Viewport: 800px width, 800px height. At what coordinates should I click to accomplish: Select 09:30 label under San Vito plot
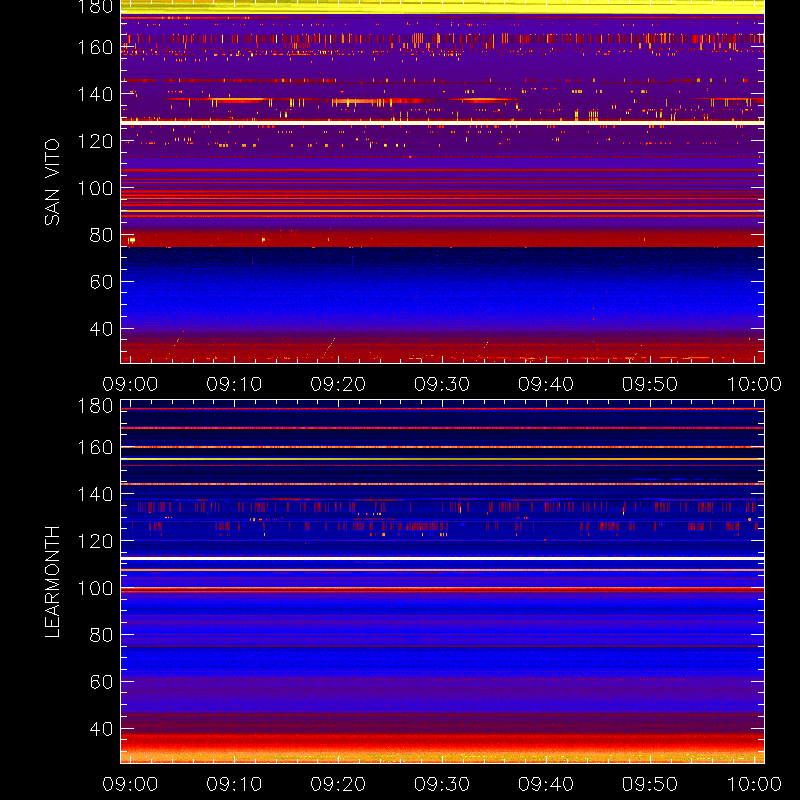[x=442, y=384]
